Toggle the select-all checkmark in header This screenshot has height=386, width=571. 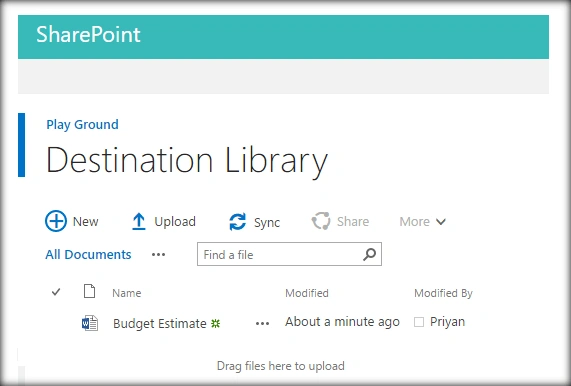pos(56,292)
